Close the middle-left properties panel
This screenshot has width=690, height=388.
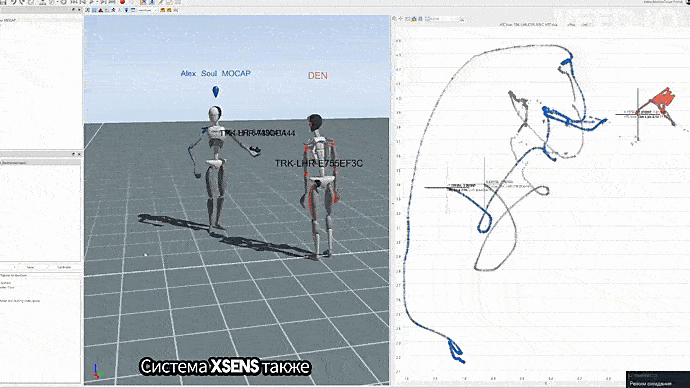tap(79, 154)
